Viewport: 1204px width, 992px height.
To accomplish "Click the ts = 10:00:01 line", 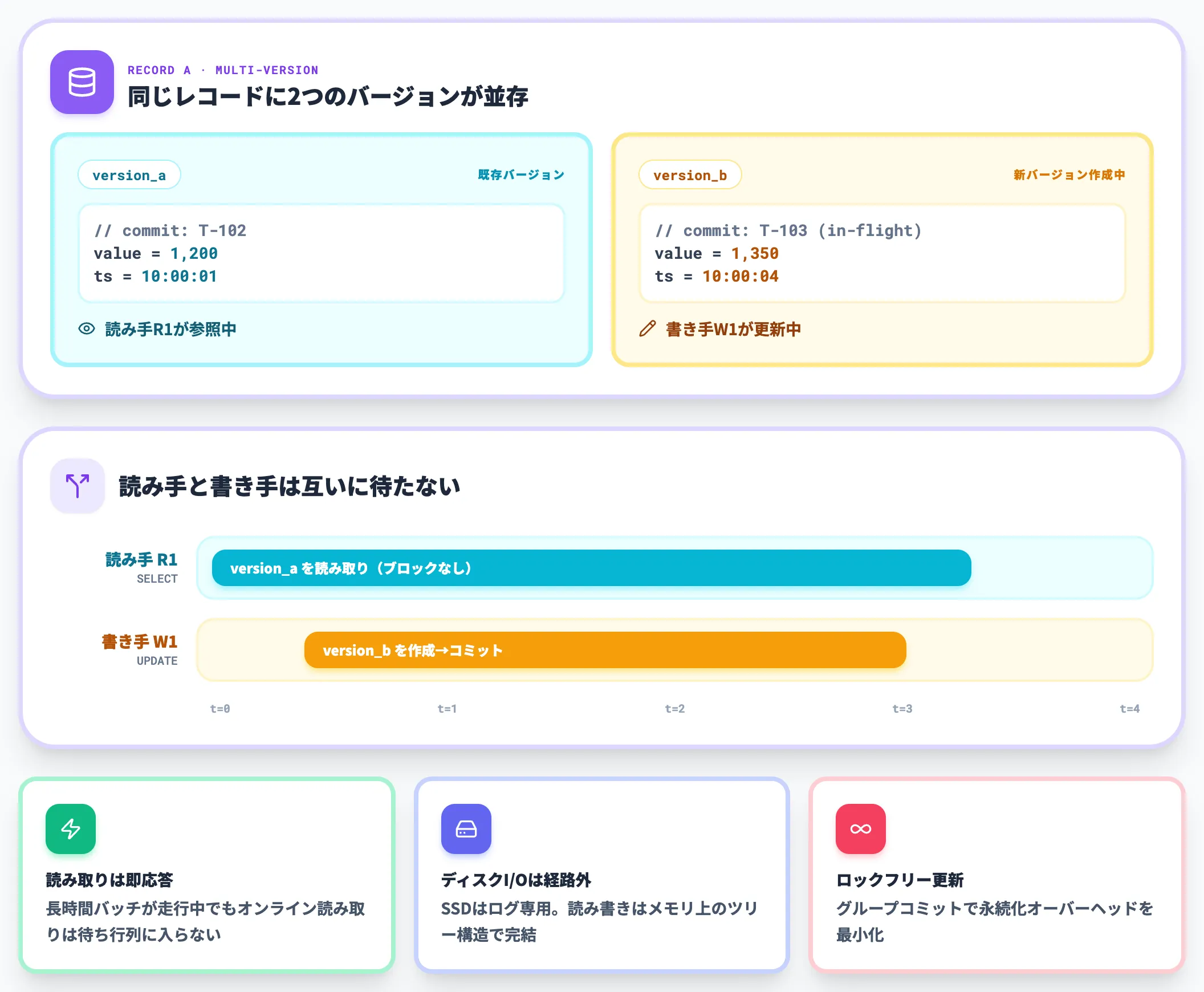I will [156, 276].
